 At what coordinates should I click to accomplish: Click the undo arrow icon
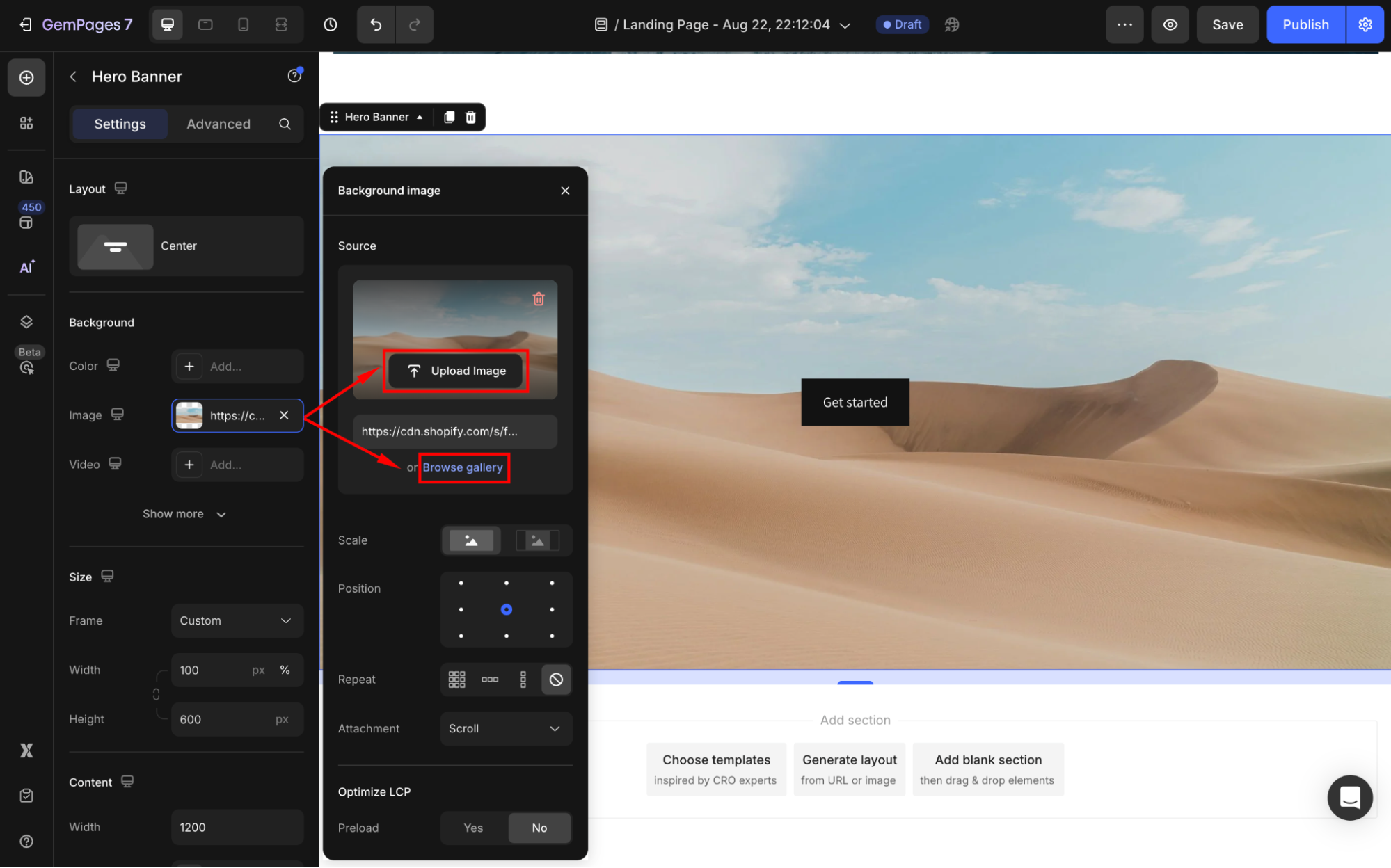[376, 24]
